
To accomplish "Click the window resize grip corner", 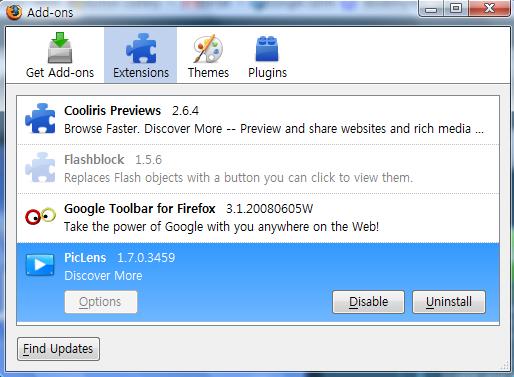I will [x=505, y=365].
